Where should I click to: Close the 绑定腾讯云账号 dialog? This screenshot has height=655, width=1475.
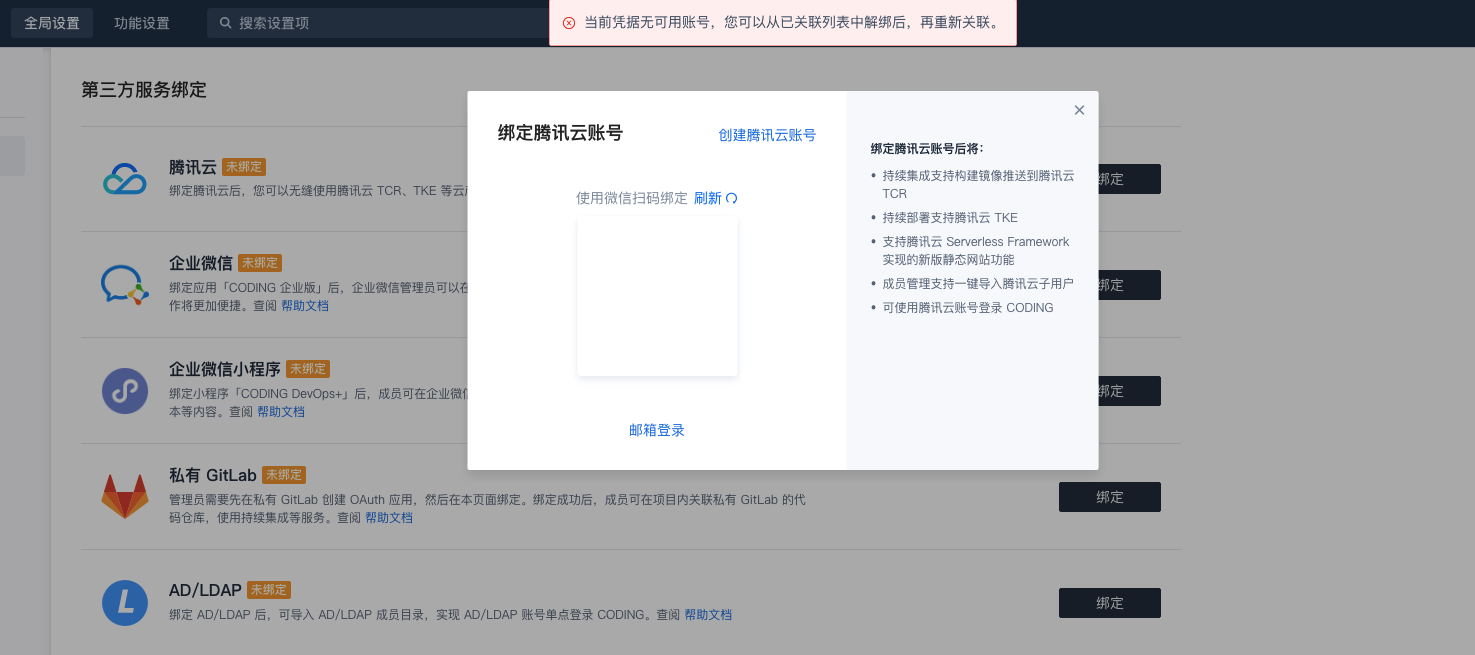(1079, 110)
